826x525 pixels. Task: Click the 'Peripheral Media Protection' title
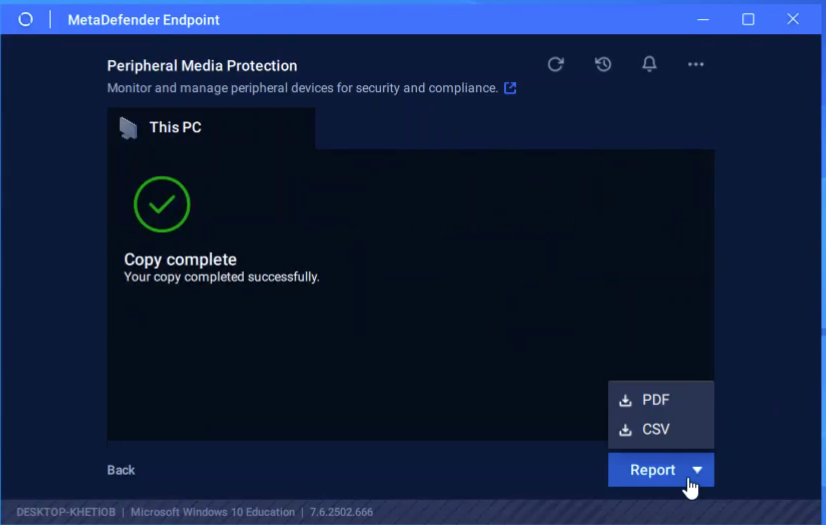[x=202, y=66]
